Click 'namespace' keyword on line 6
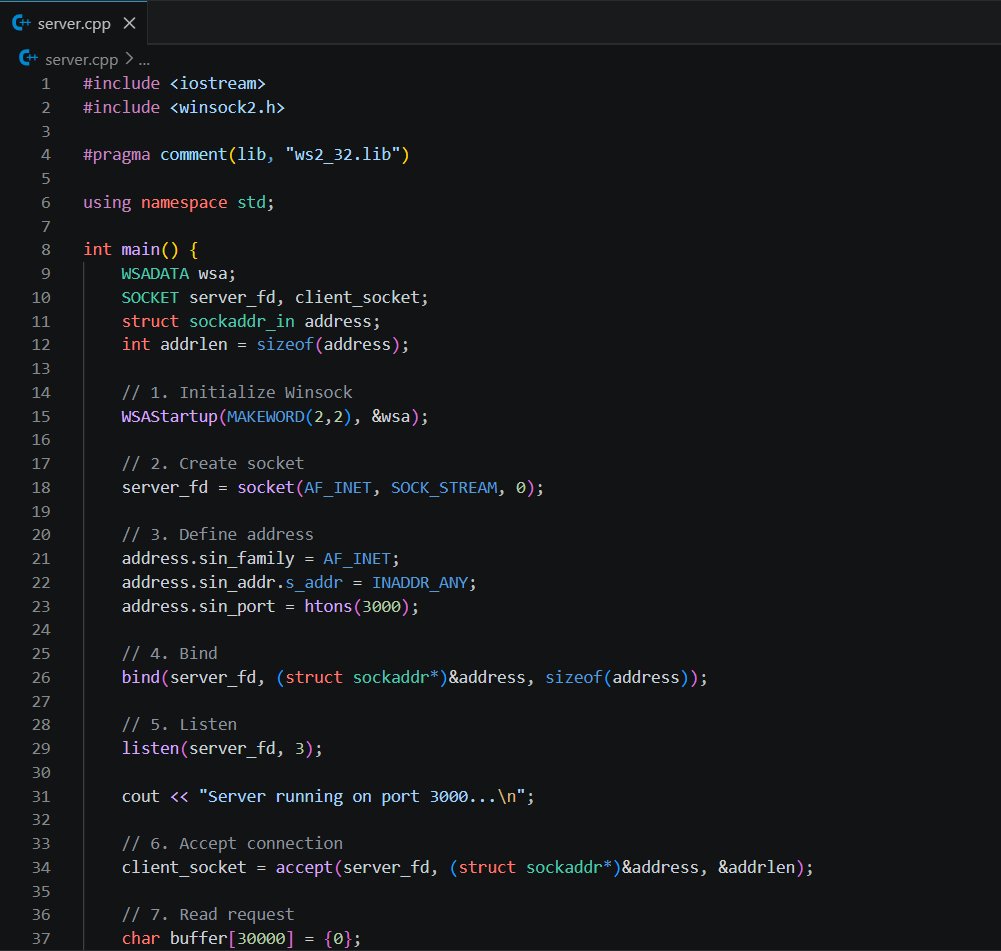 [184, 202]
